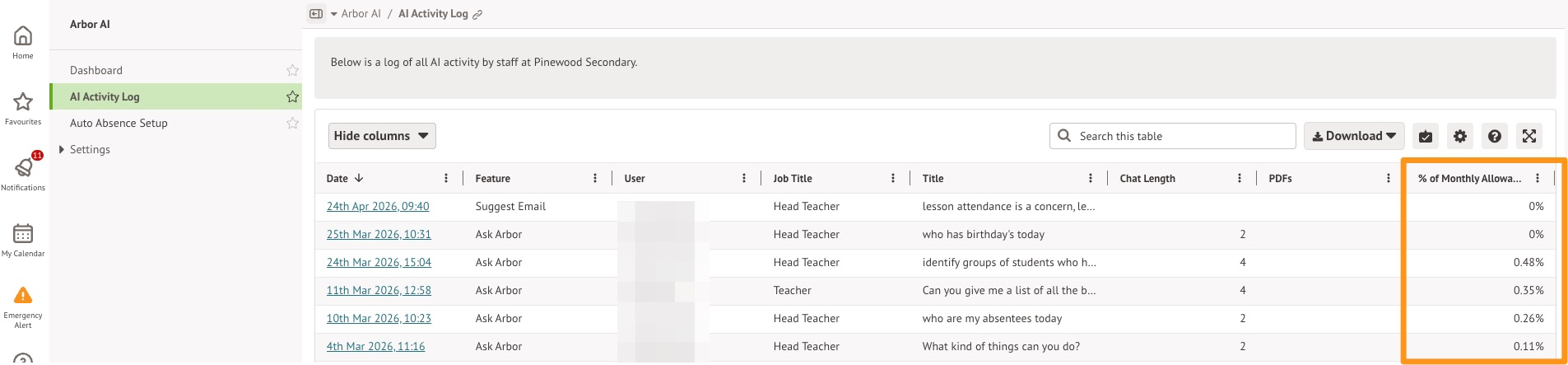
Task: Open the Feature column options menu
Action: click(x=595, y=179)
